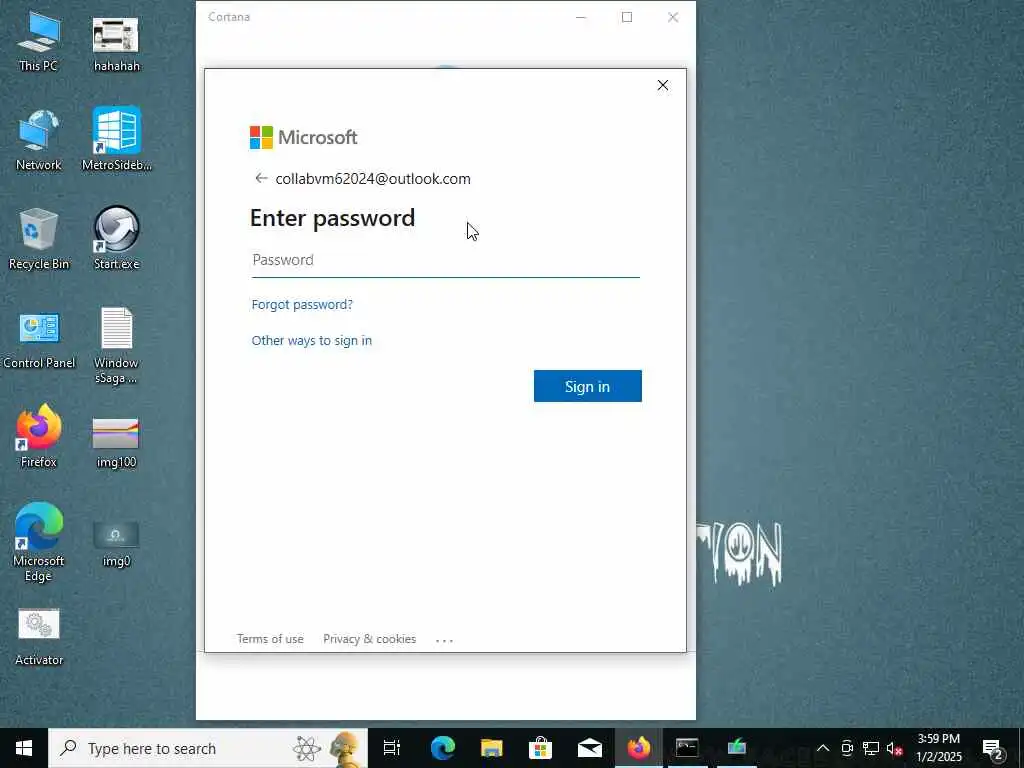Open the Windows Start menu
Image resolution: width=1024 pixels, height=768 pixels.
click(x=24, y=748)
